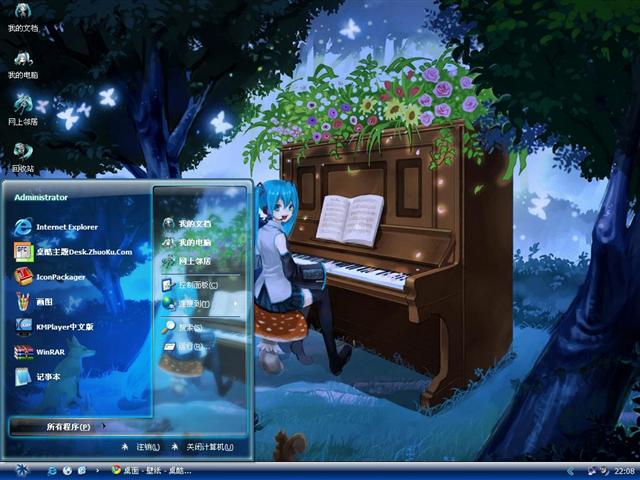This screenshot has width=640, height=480.
Task: Click first system tray icon near clock
Action: 591,471
